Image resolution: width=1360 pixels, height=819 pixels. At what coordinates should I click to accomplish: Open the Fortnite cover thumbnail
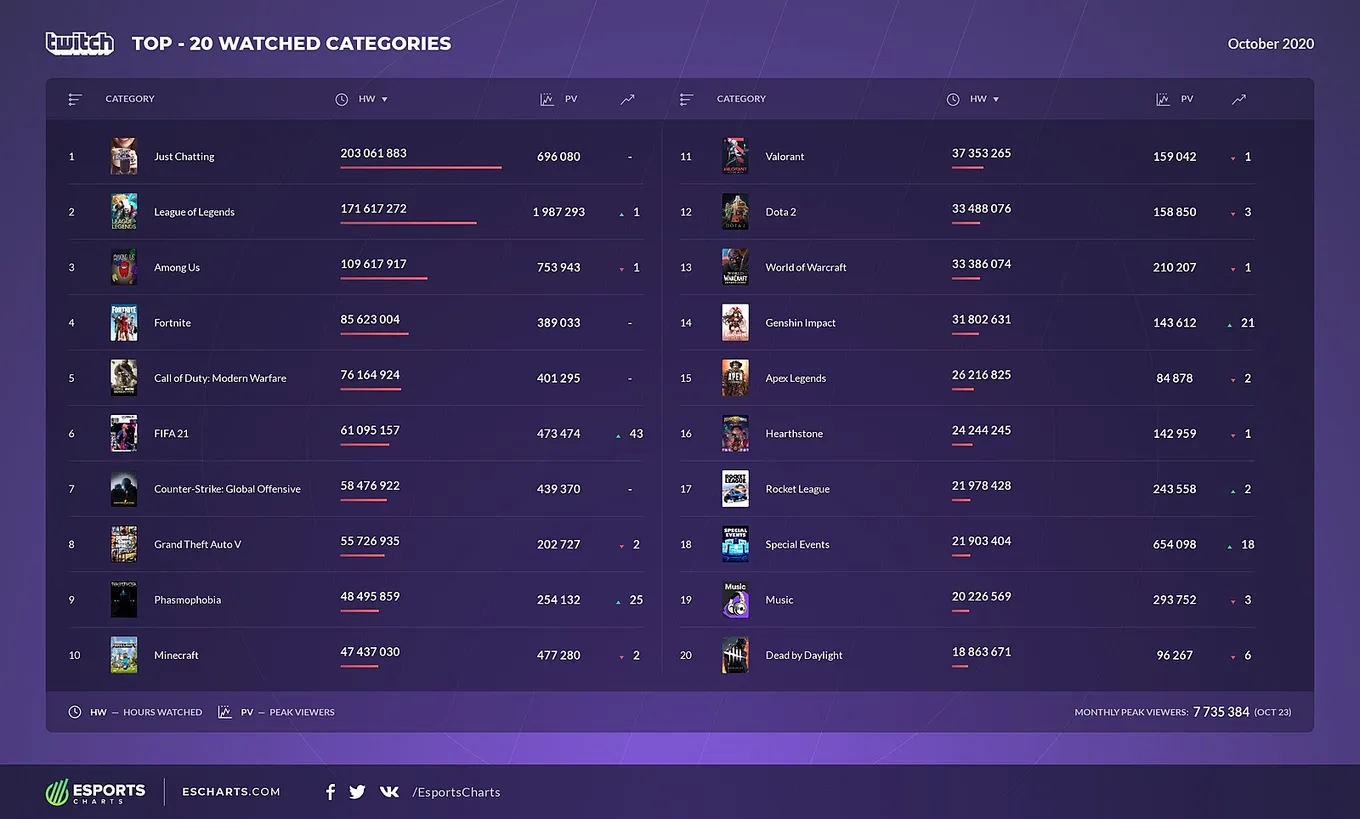(124, 323)
